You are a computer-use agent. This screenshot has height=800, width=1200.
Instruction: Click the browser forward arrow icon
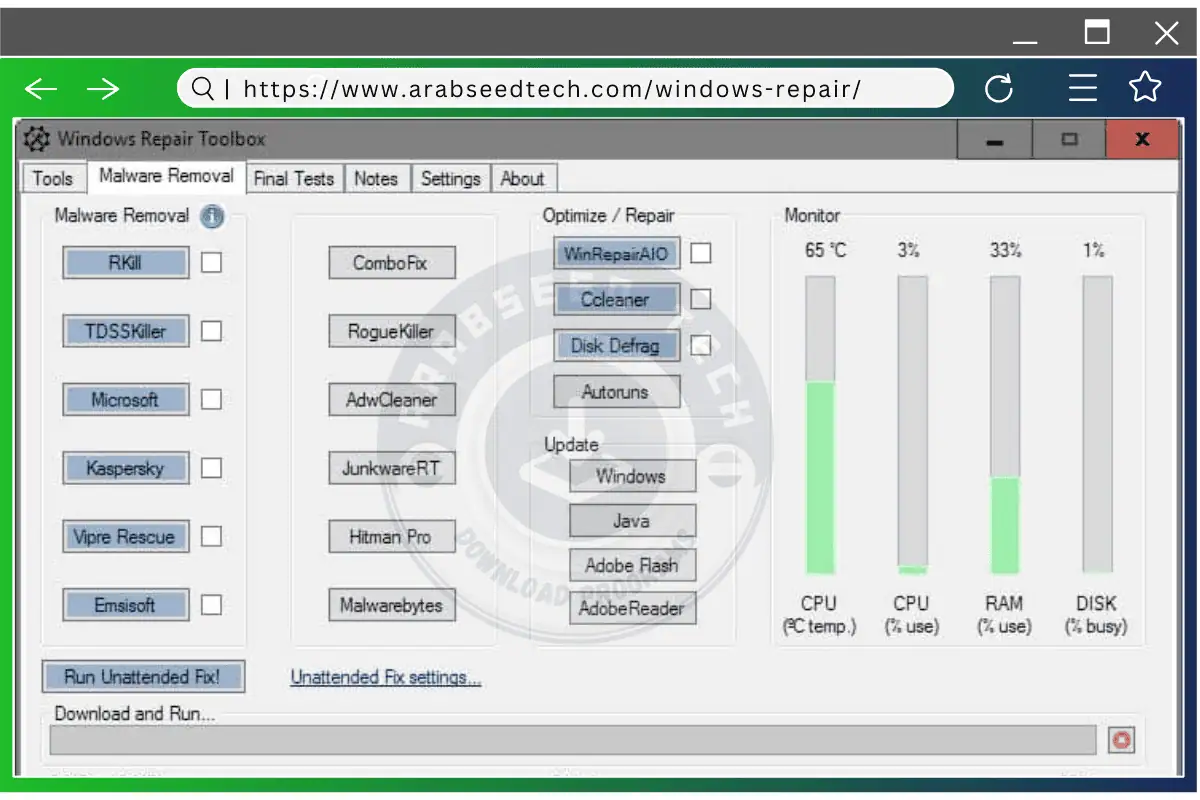click(x=103, y=89)
